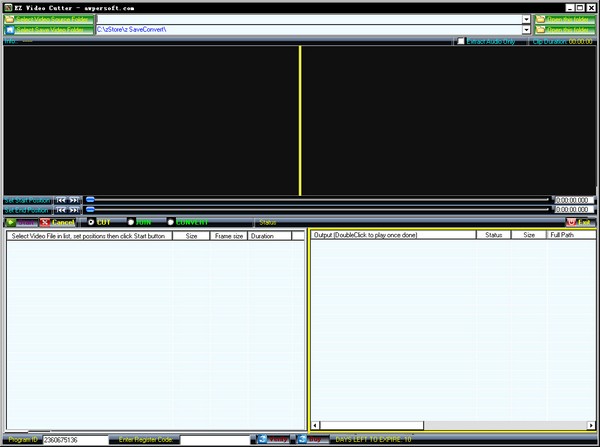Click the green Start play button

(21, 222)
